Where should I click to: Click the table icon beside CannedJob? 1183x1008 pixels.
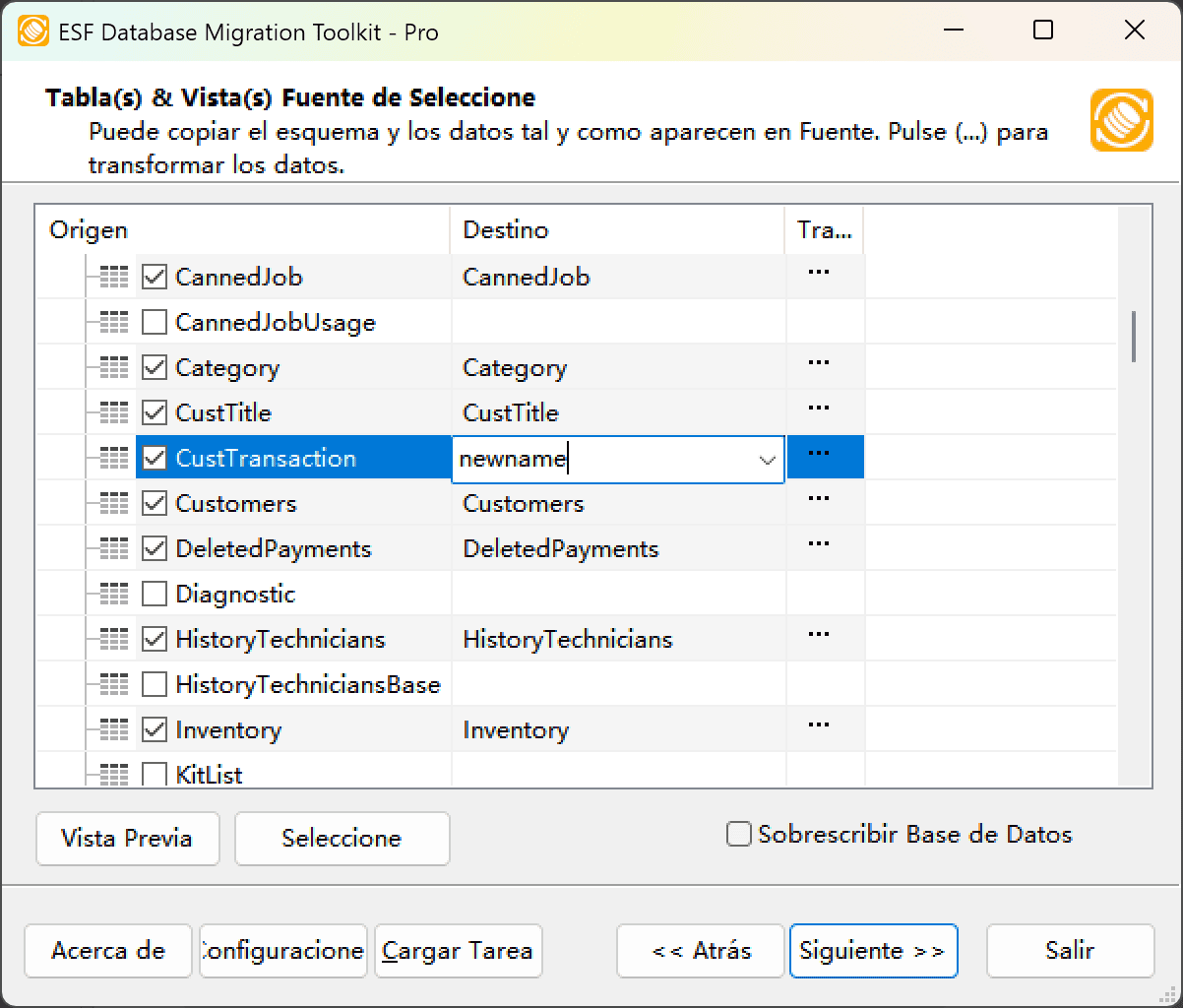coord(114,278)
